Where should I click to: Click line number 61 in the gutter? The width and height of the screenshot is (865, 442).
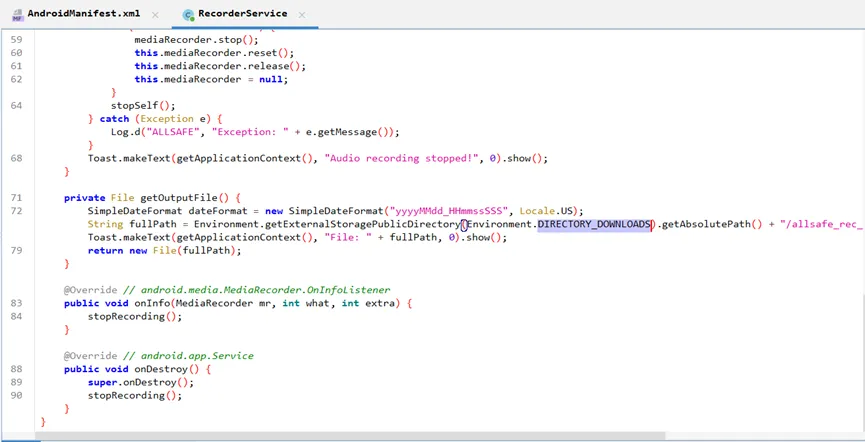[17, 66]
